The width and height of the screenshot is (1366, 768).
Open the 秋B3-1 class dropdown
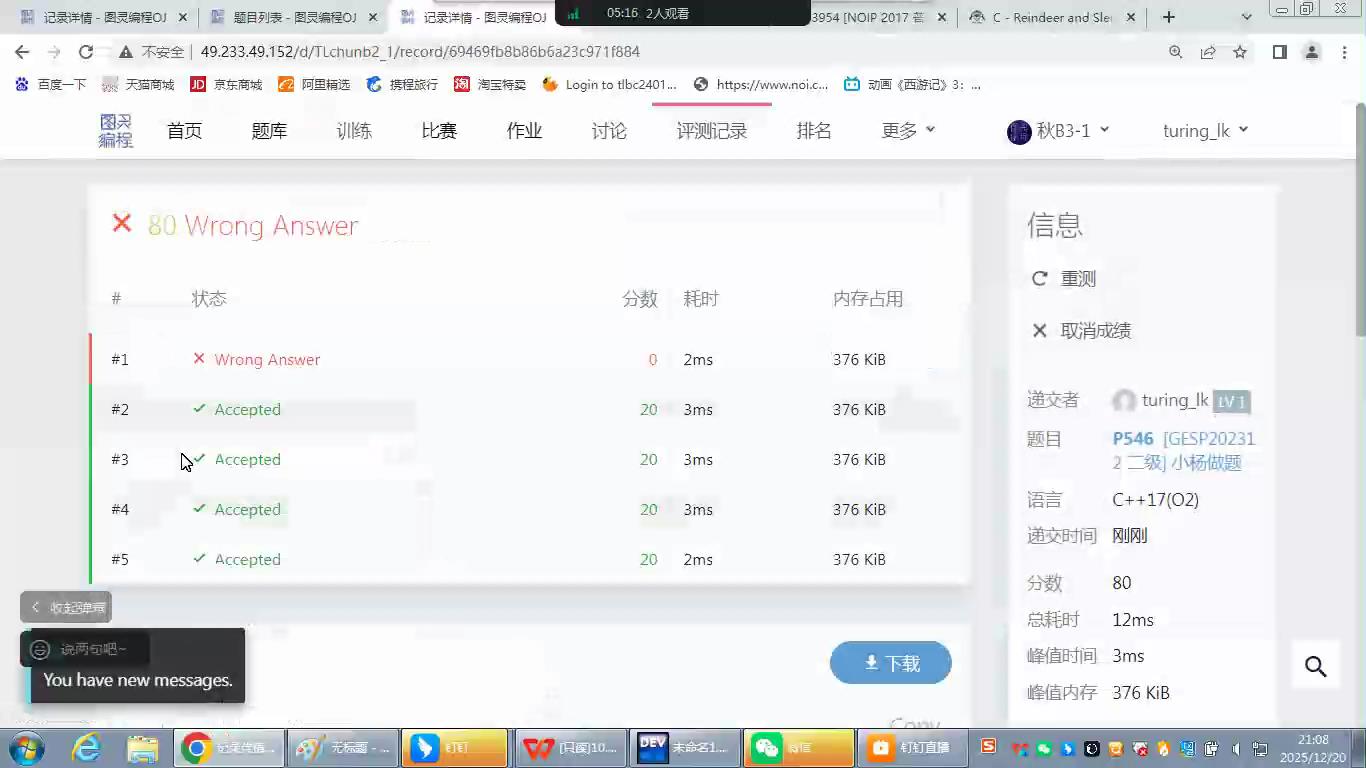[x=1058, y=131]
